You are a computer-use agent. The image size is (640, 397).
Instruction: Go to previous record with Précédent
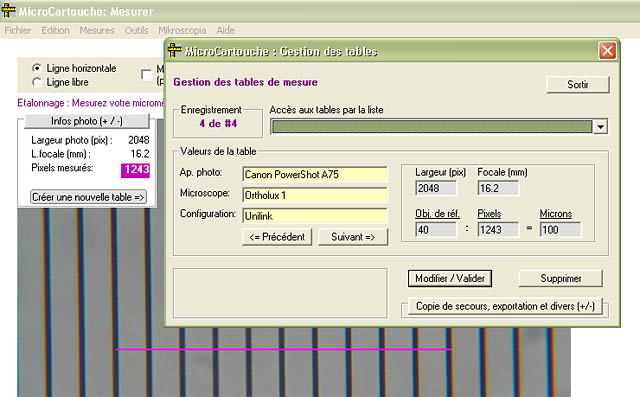[x=277, y=237]
